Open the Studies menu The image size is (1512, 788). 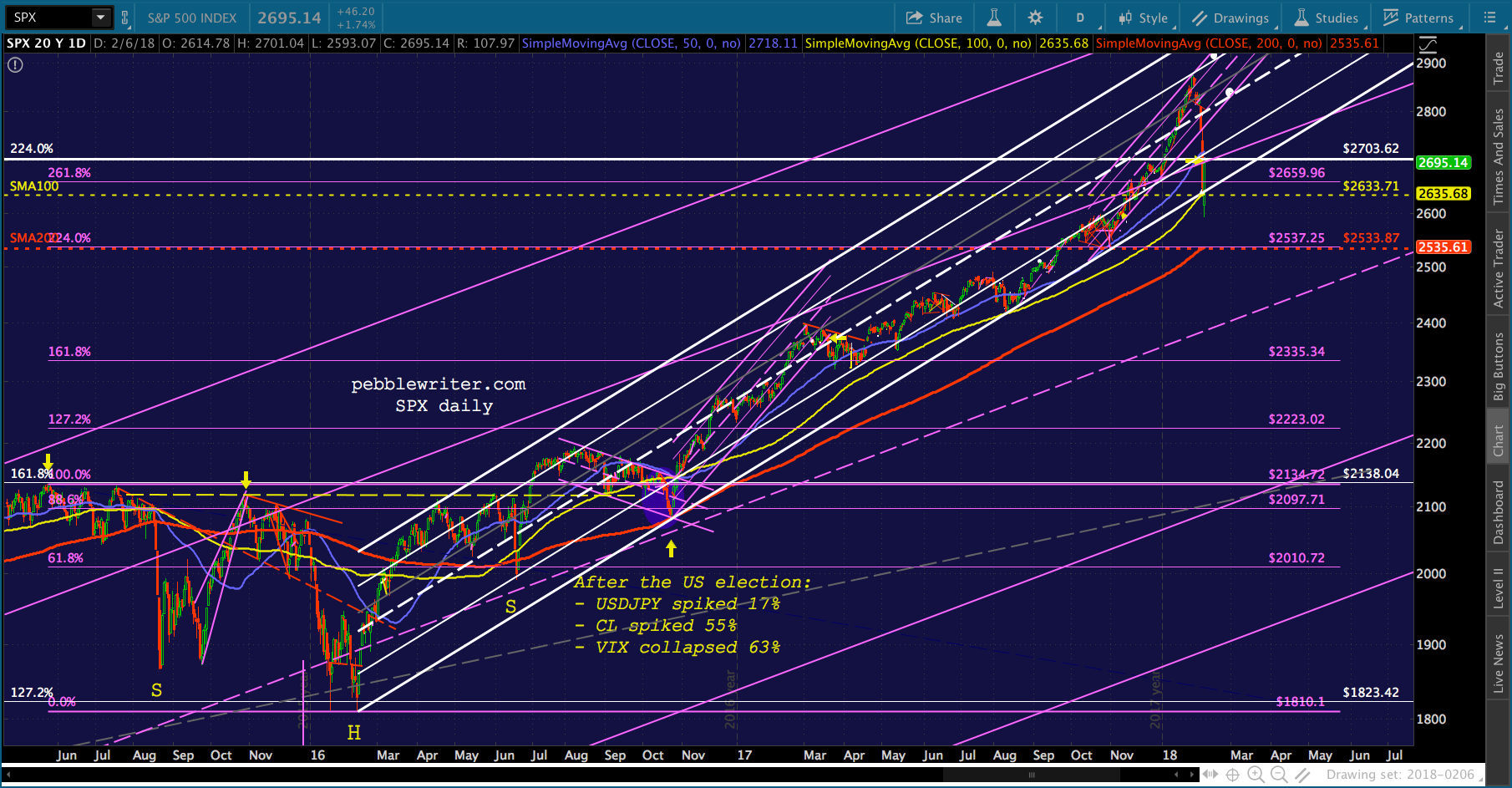pyautogui.click(x=1327, y=18)
